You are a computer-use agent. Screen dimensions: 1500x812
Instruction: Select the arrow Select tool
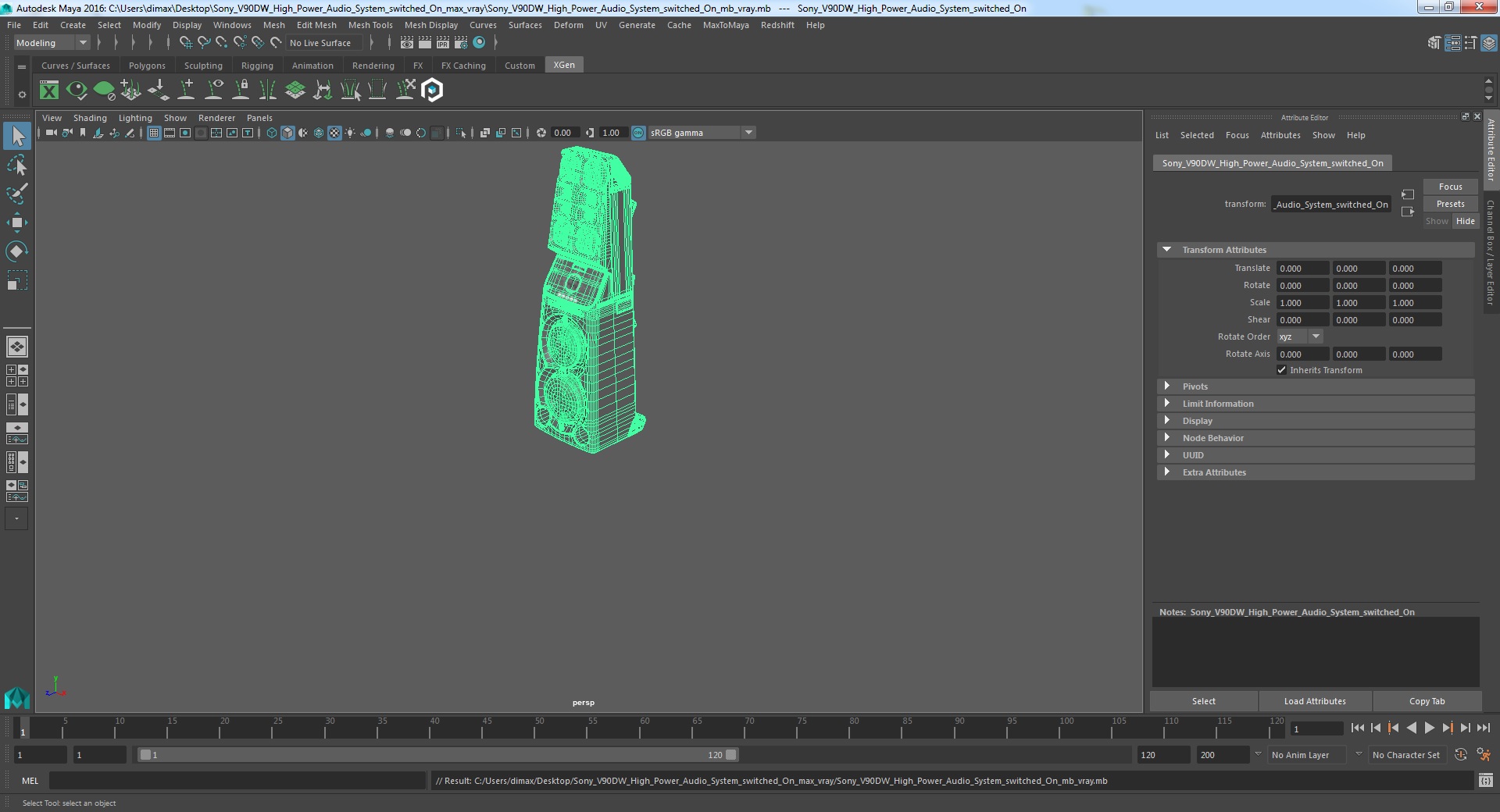[17, 137]
